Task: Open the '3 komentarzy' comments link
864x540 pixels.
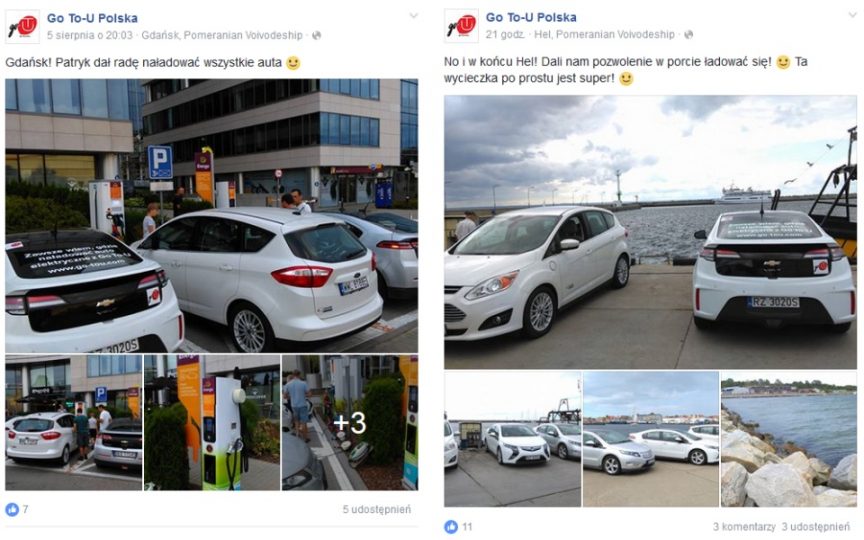Action: pyautogui.click(x=744, y=527)
